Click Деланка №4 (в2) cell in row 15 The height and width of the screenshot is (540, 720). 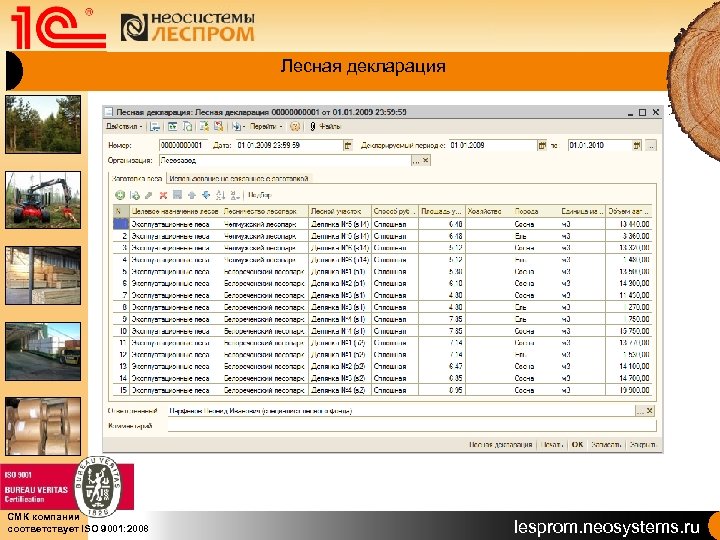[338, 390]
